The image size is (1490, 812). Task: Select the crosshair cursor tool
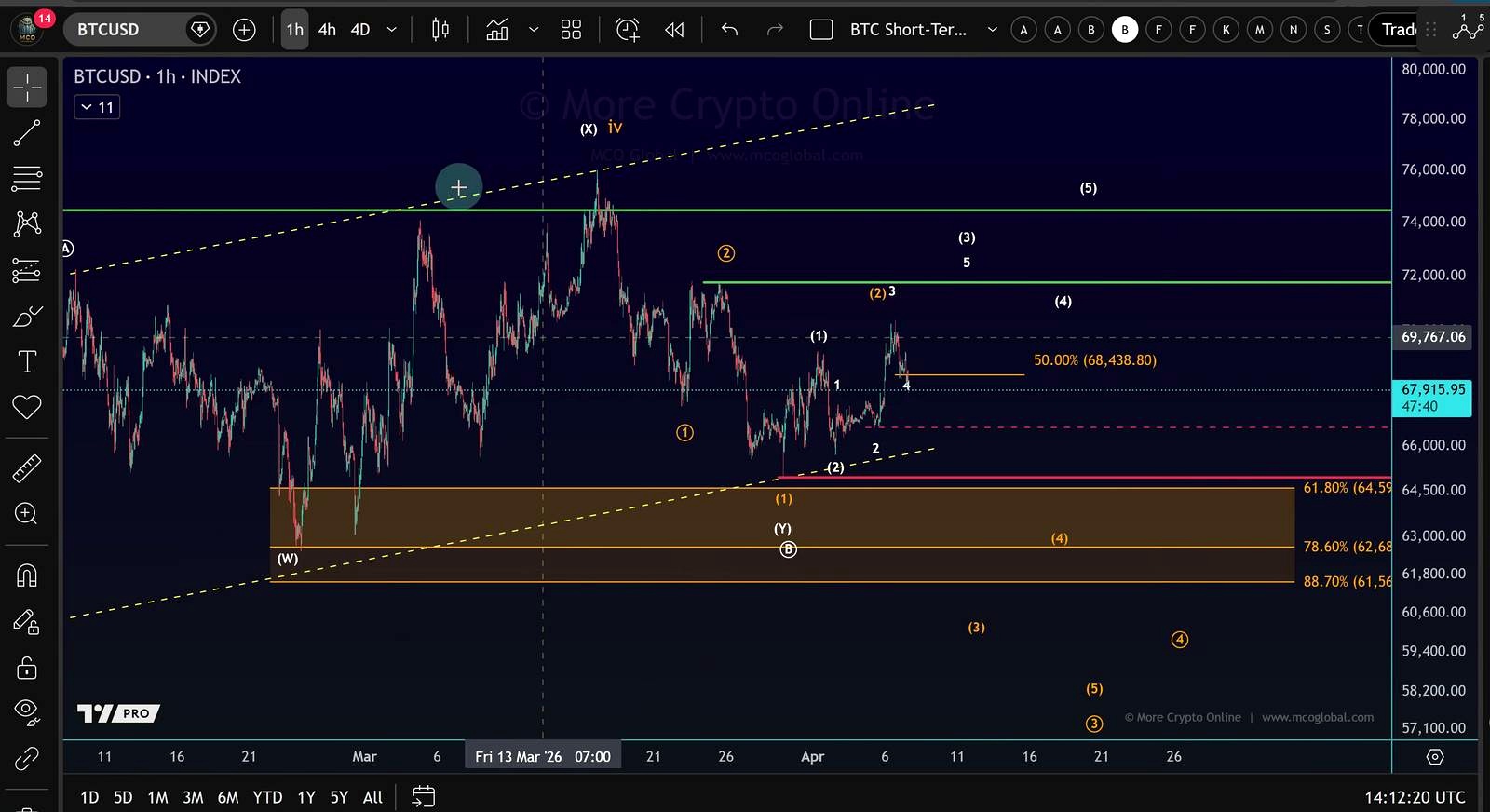click(x=27, y=88)
